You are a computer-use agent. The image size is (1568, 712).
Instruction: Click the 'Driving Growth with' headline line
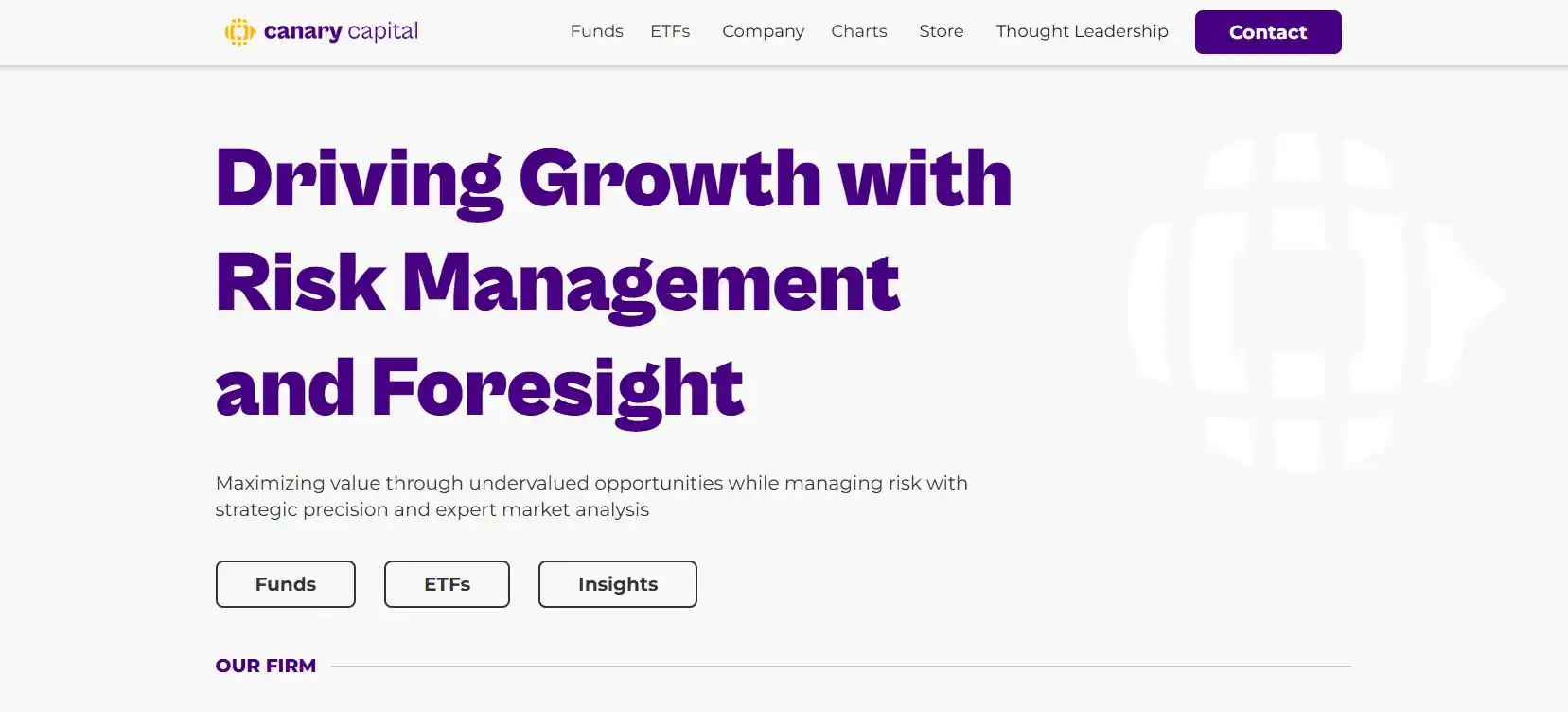coord(613,178)
